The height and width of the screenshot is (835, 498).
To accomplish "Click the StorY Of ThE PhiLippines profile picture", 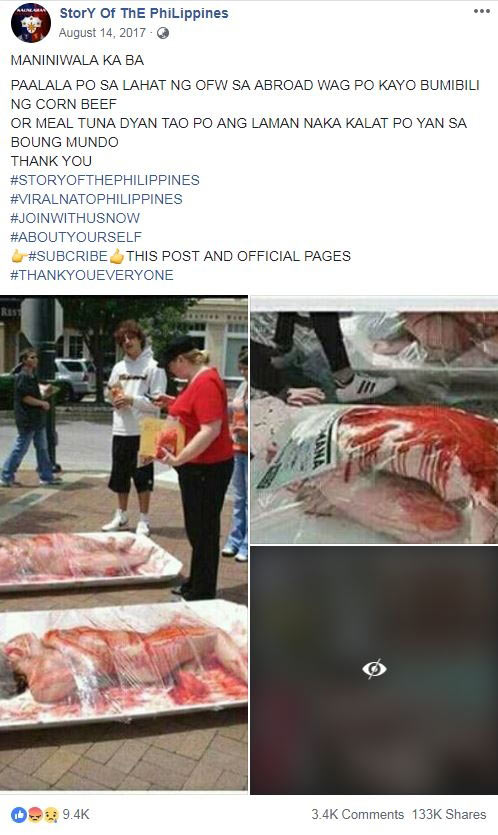I will coord(31,22).
